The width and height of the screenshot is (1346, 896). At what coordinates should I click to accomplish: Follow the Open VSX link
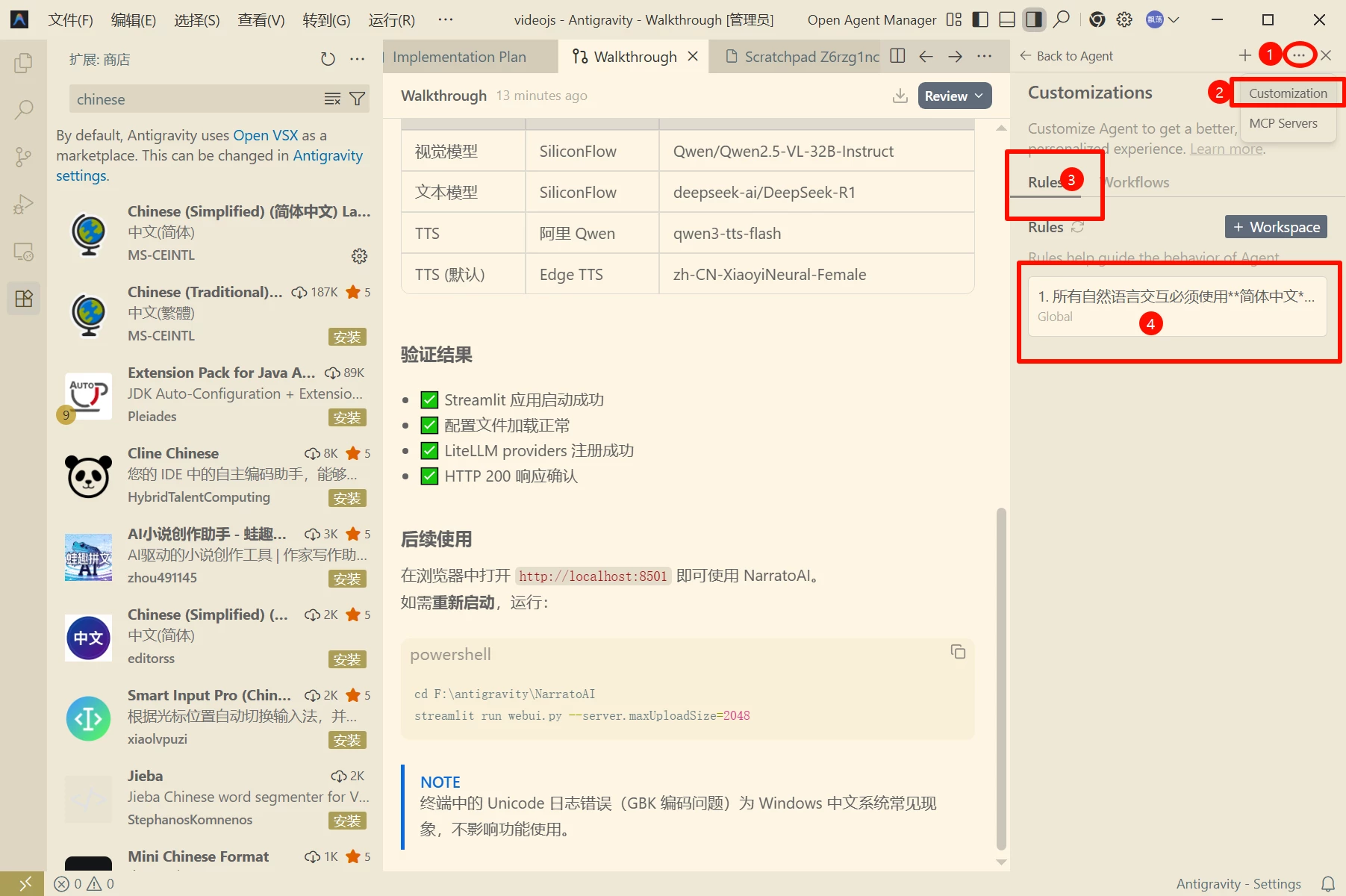click(x=265, y=135)
